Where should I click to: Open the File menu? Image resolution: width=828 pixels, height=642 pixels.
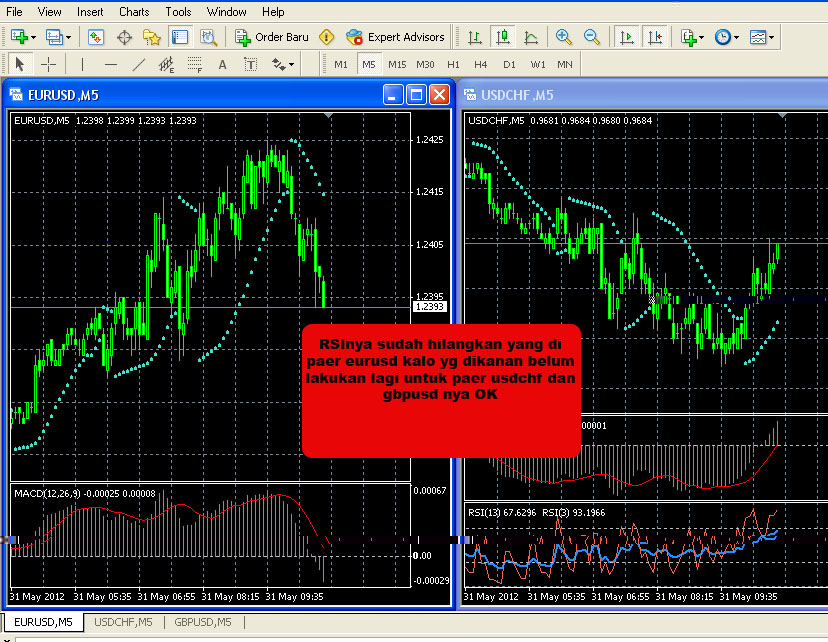tap(14, 12)
